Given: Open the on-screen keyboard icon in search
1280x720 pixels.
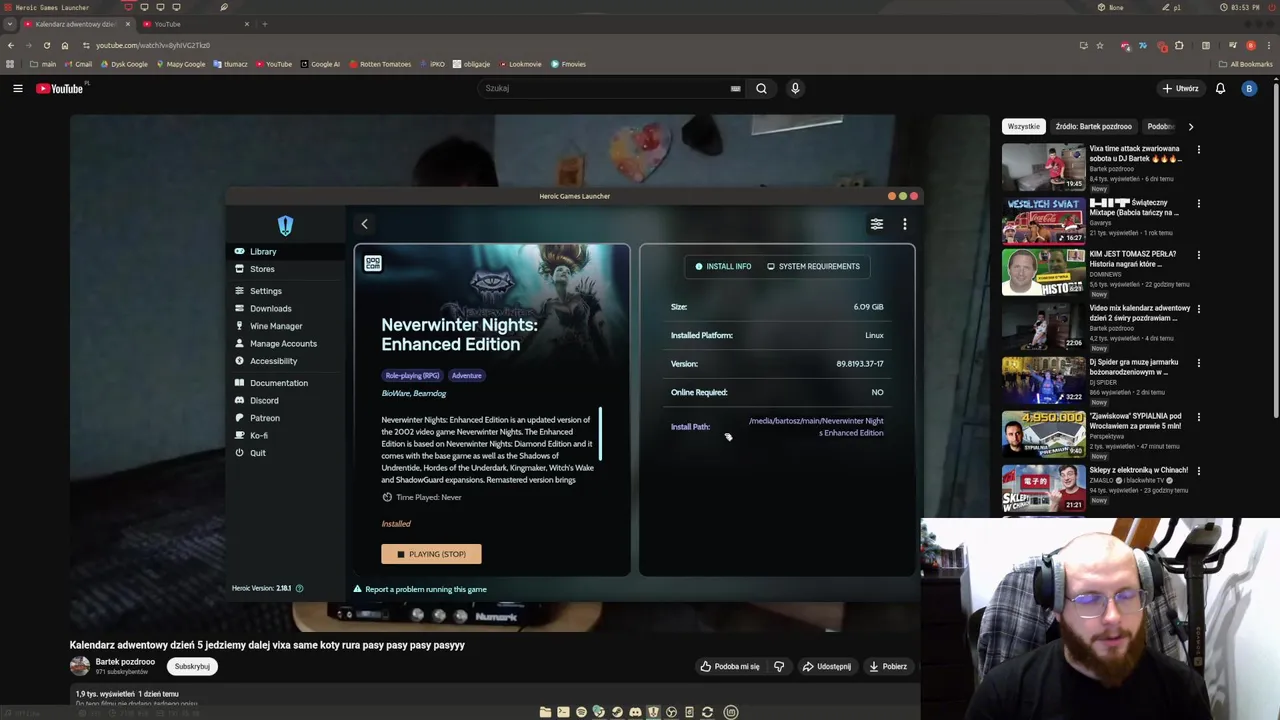Looking at the screenshot, I should [736, 88].
